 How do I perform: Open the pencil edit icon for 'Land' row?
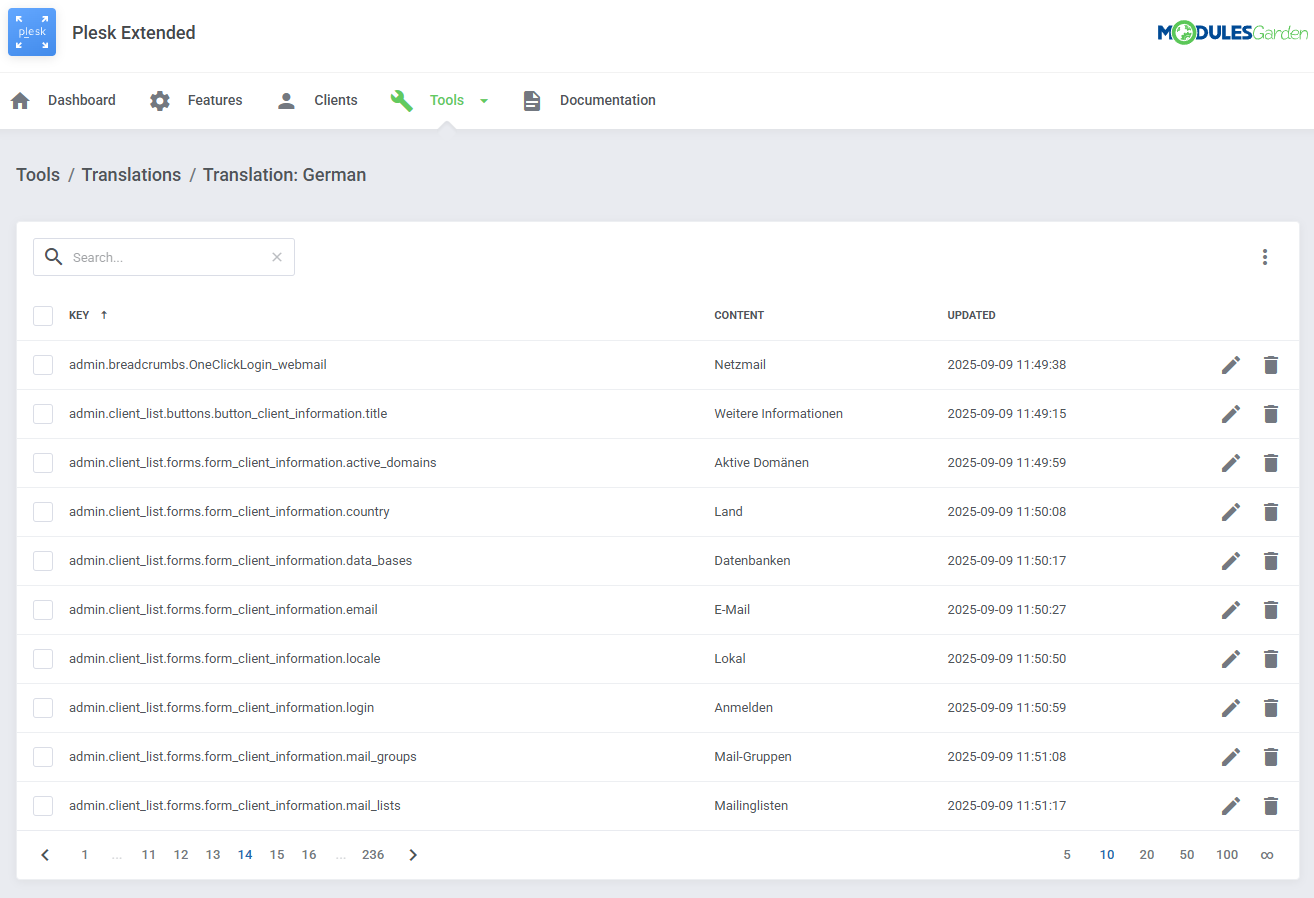(x=1231, y=511)
